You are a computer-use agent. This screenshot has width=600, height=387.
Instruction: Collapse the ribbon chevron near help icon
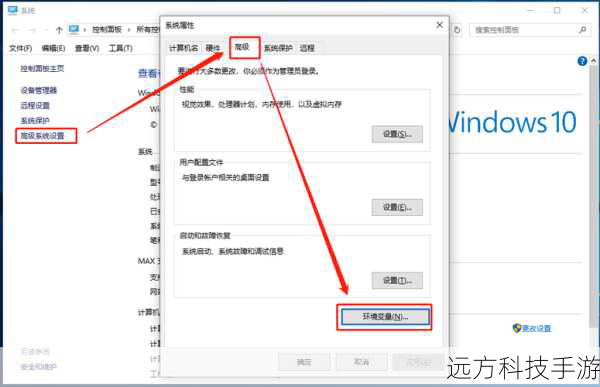(593, 60)
